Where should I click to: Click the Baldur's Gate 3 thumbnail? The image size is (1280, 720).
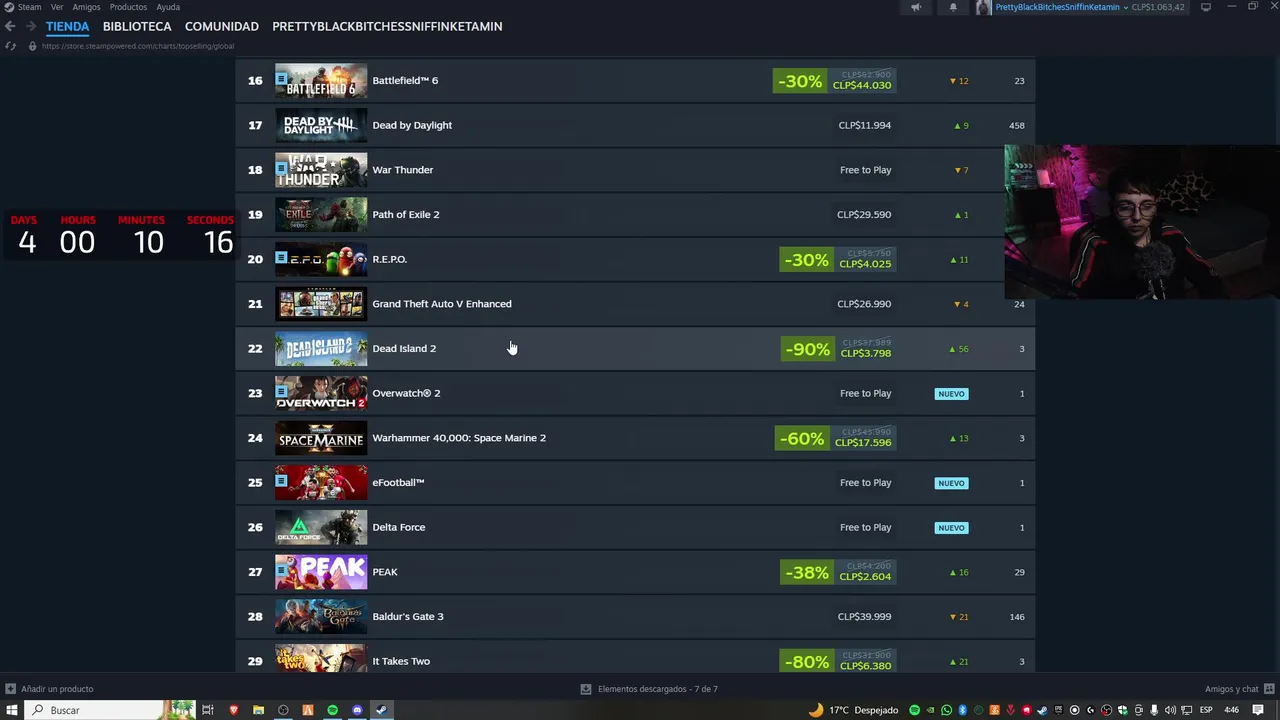[321, 616]
